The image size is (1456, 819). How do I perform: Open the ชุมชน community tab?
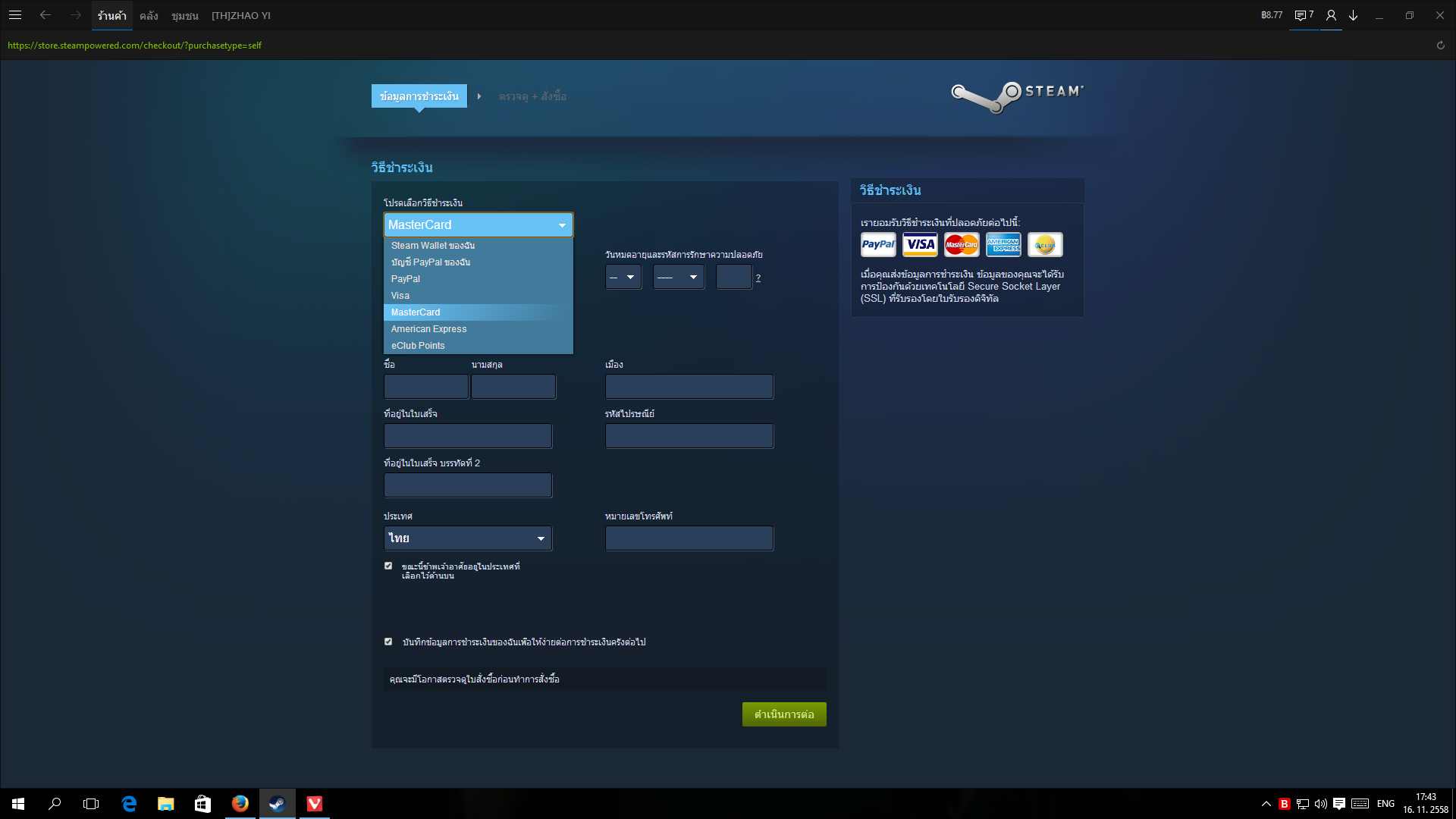(x=184, y=15)
